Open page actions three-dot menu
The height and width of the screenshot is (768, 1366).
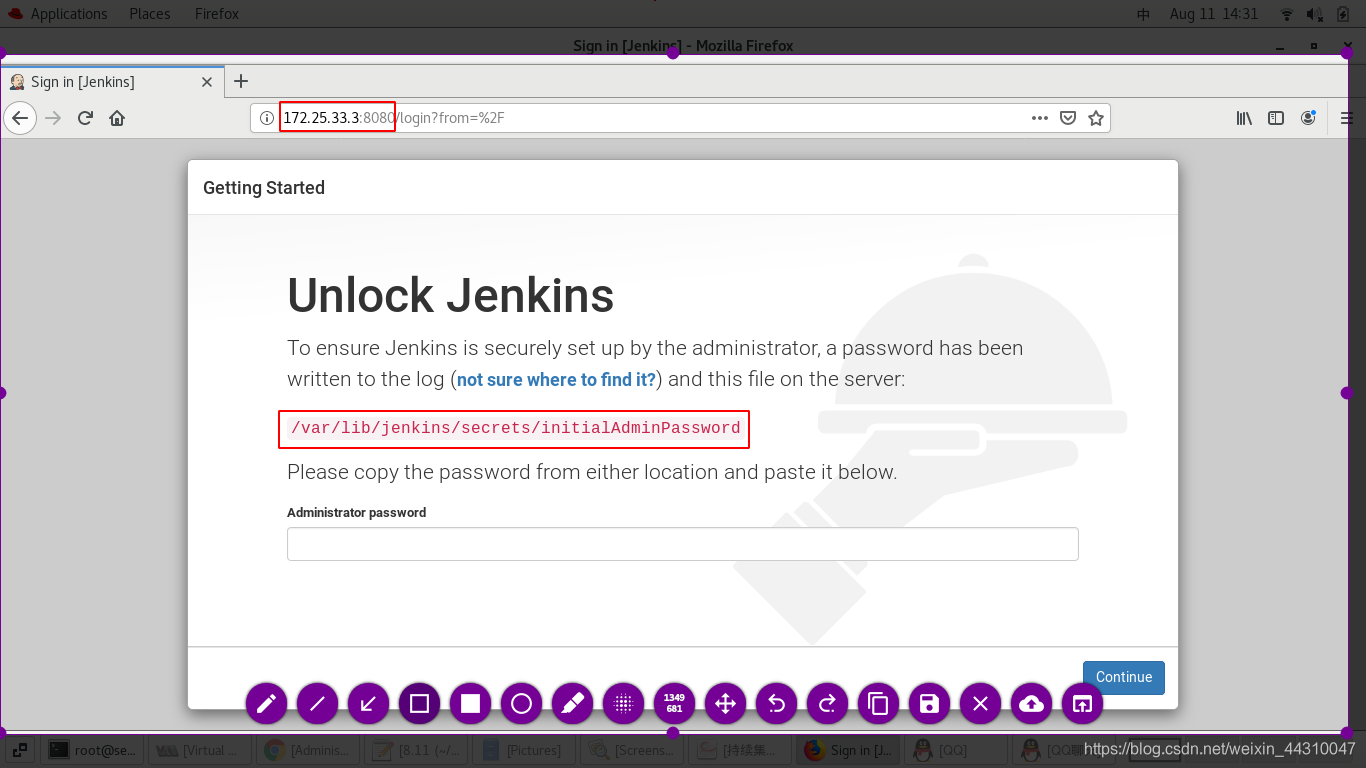point(1040,118)
